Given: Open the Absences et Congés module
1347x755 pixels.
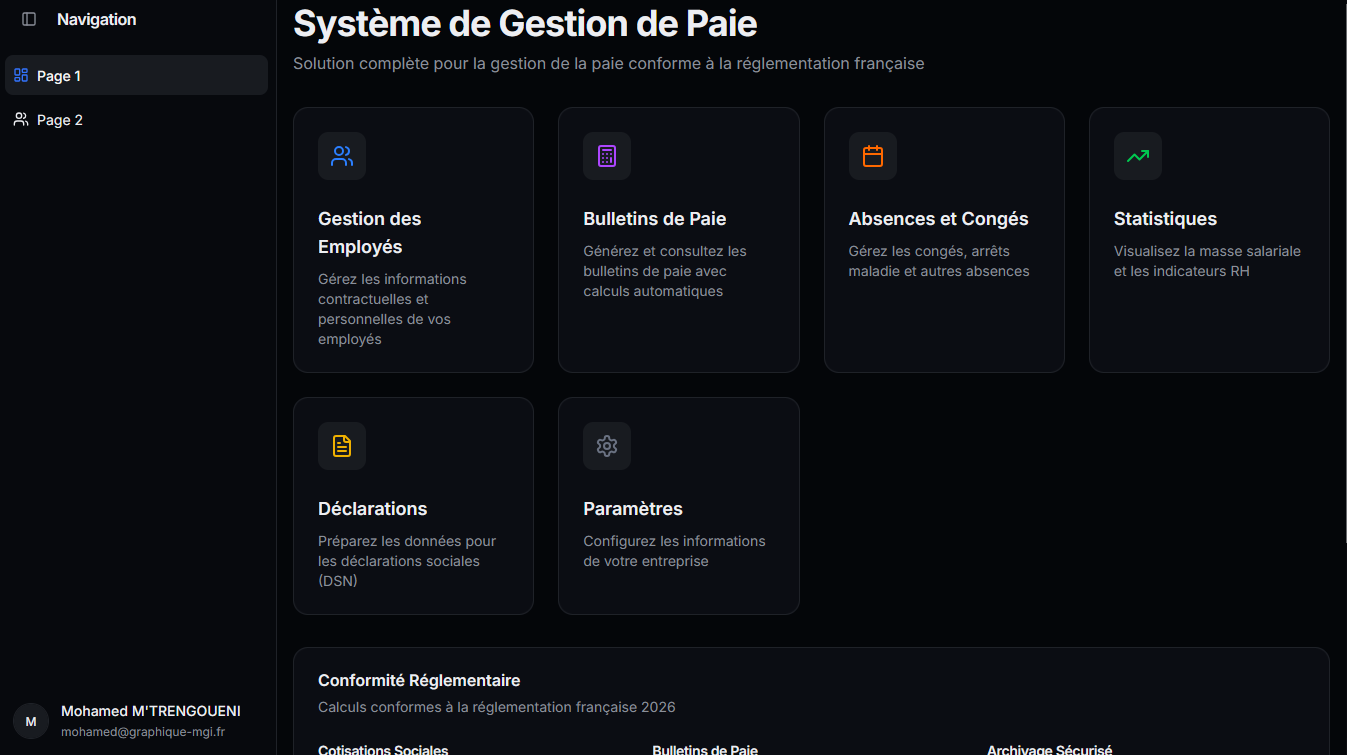Looking at the screenshot, I should (944, 240).
